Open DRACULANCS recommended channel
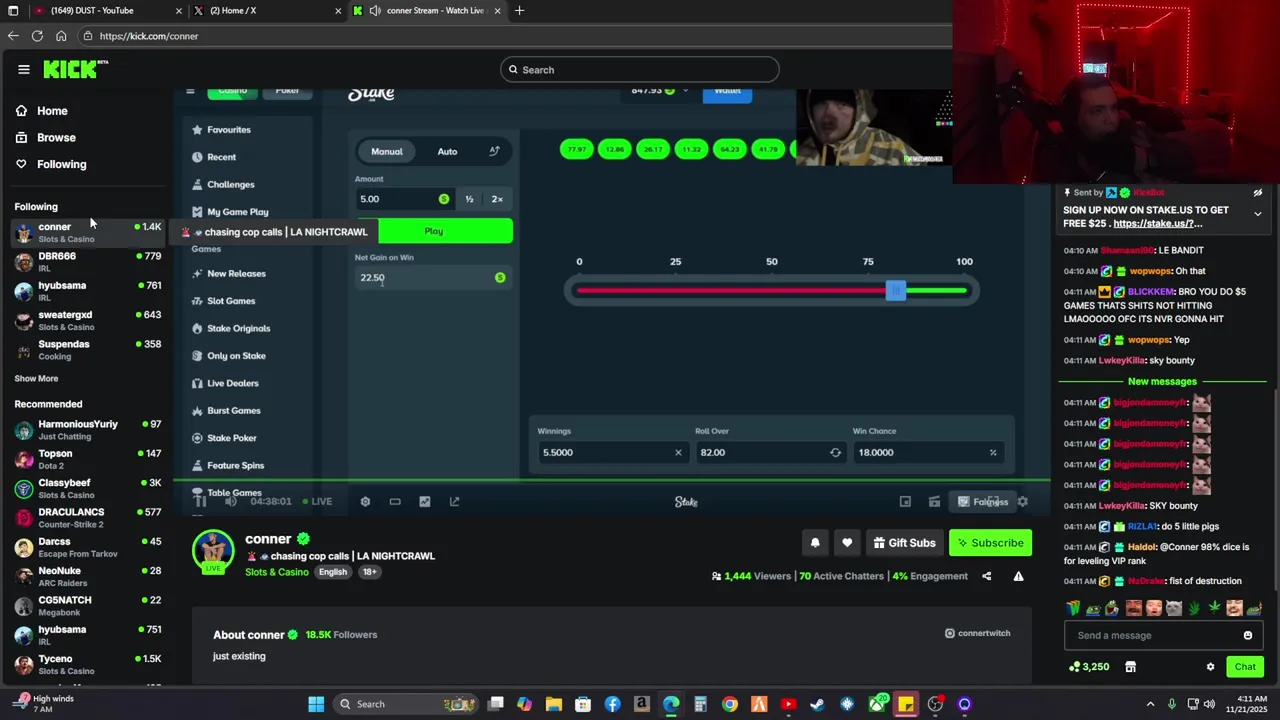This screenshot has height=720, width=1280. tap(88, 518)
